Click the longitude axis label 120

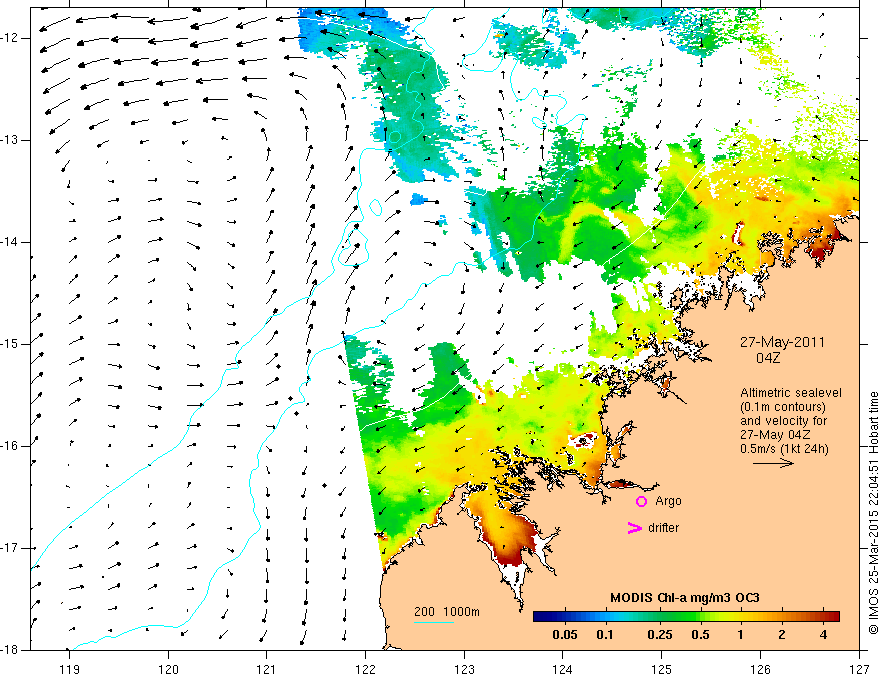[x=168, y=669]
